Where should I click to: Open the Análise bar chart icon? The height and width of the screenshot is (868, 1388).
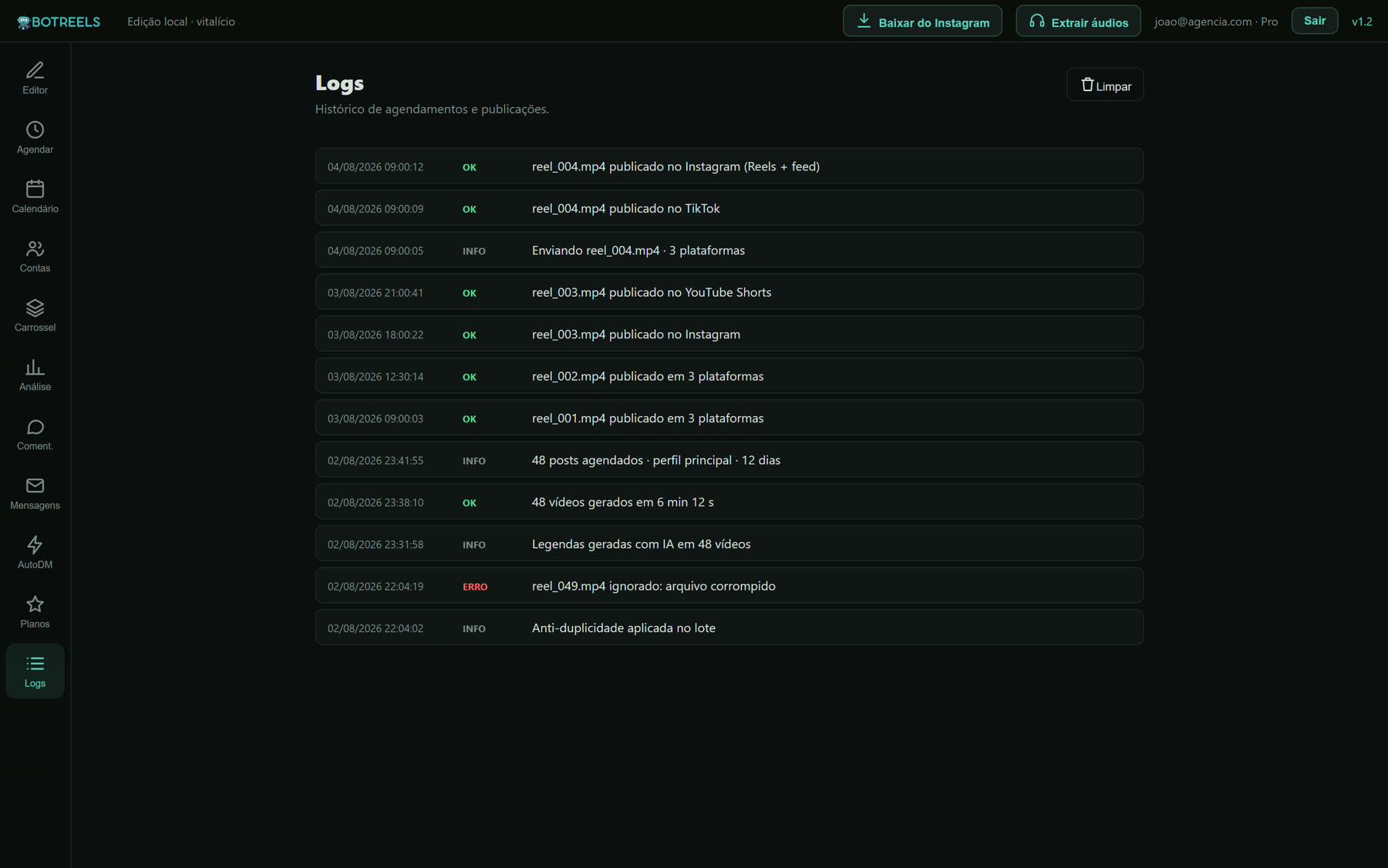point(35,367)
